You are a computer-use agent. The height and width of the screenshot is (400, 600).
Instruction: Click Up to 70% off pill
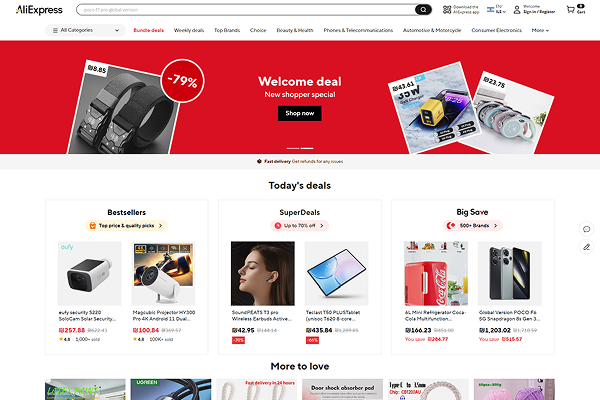tap(300, 226)
